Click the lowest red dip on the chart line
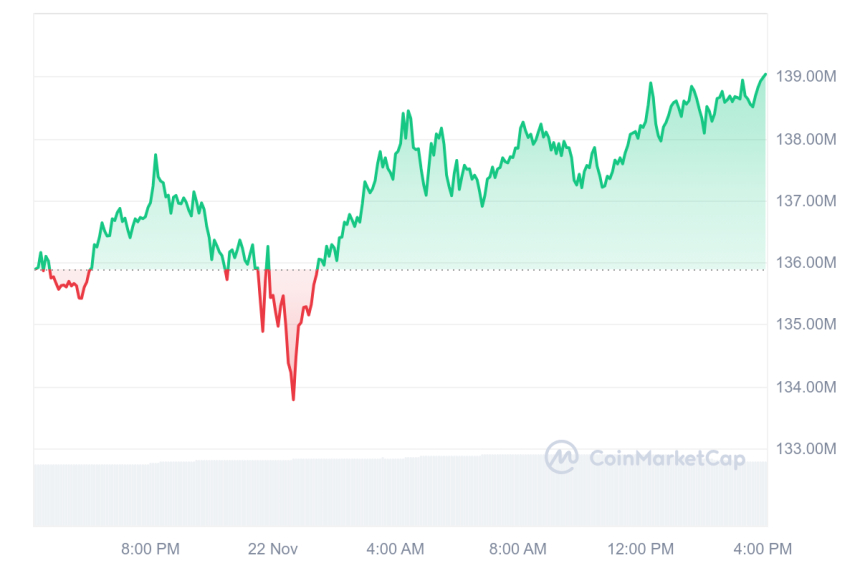 pos(293,399)
